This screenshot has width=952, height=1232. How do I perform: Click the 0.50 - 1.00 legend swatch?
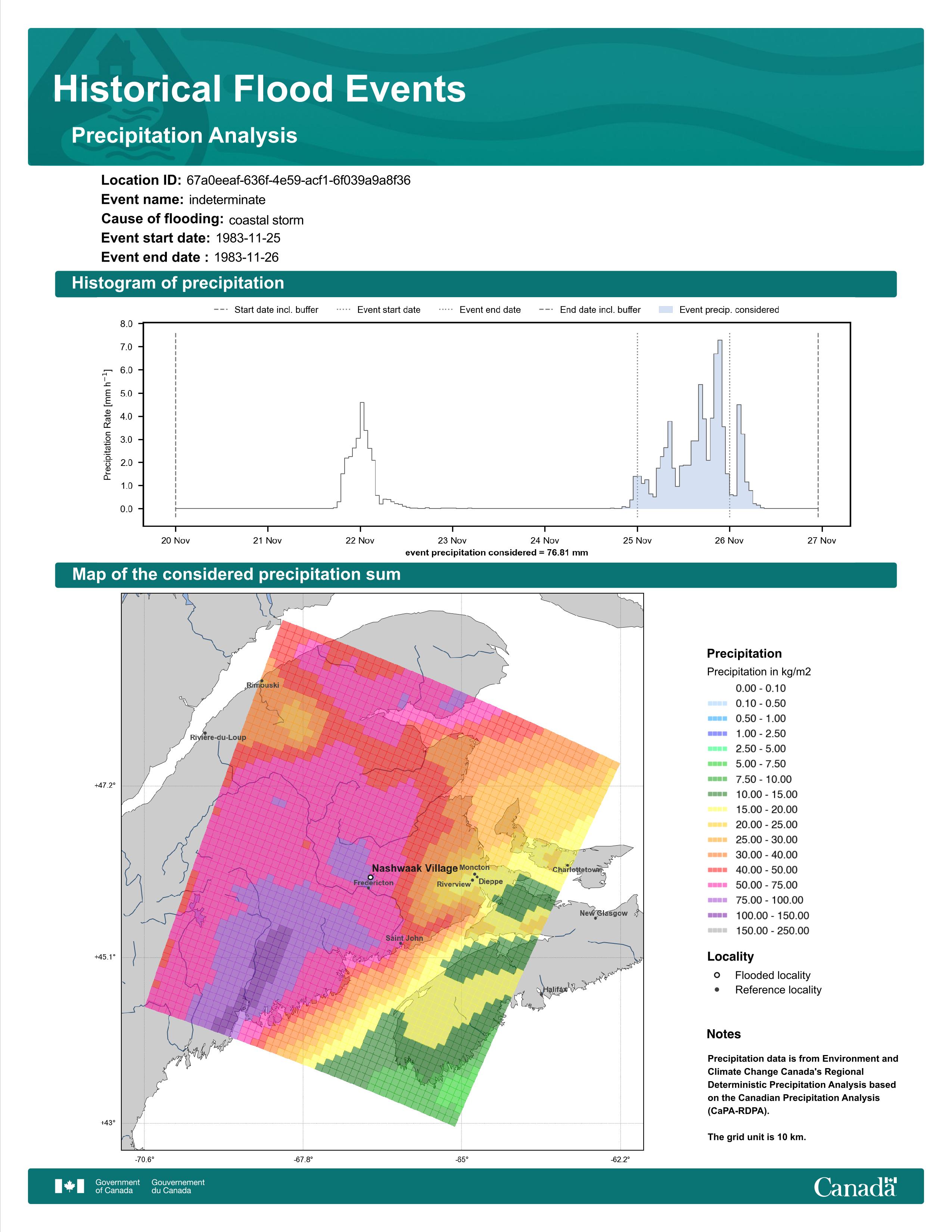click(x=718, y=719)
